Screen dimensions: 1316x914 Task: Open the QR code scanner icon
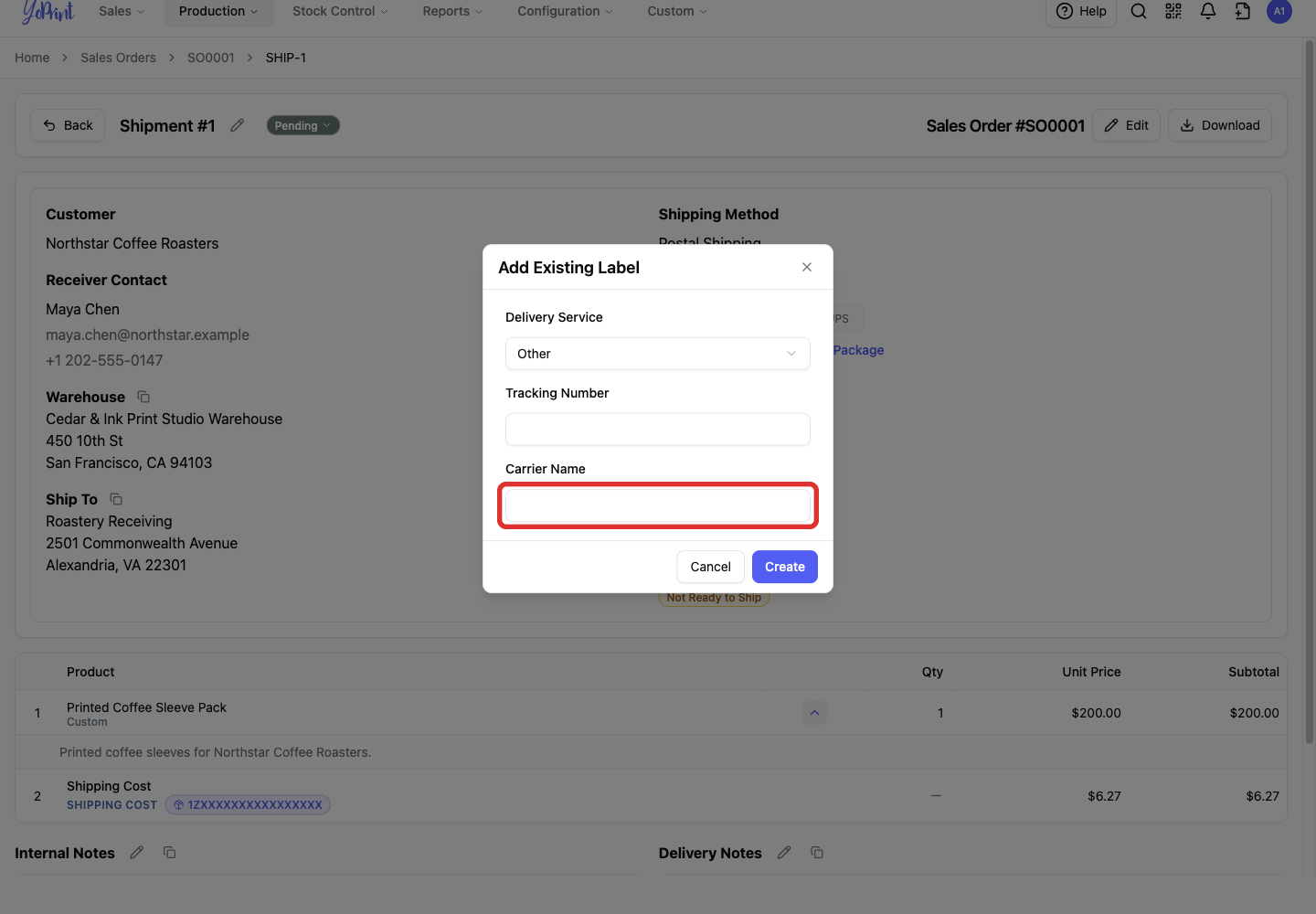point(1173,11)
